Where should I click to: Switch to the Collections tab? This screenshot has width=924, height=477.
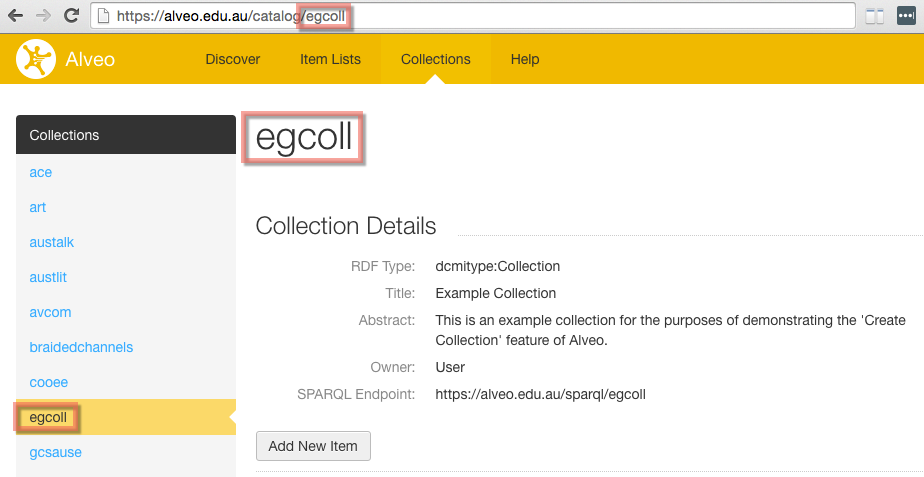pos(435,60)
